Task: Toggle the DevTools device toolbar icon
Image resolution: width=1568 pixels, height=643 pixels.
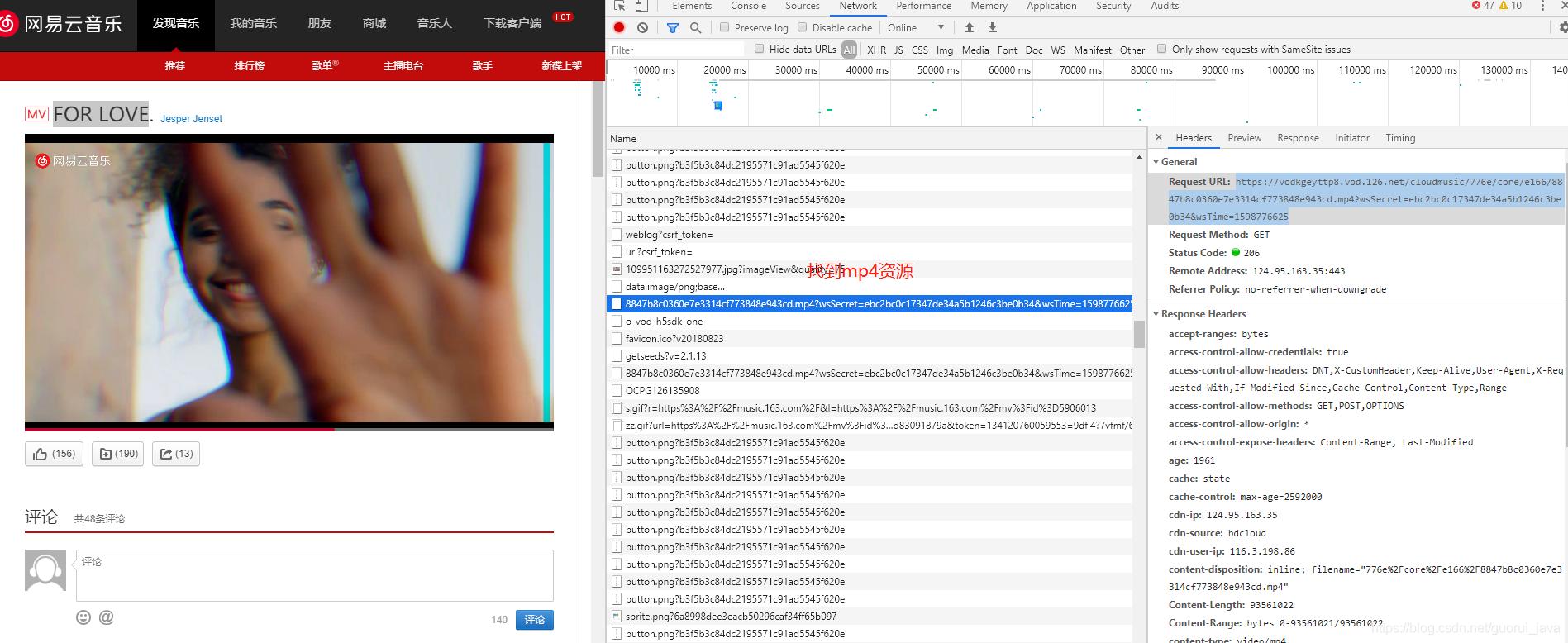Action: pyautogui.click(x=641, y=6)
